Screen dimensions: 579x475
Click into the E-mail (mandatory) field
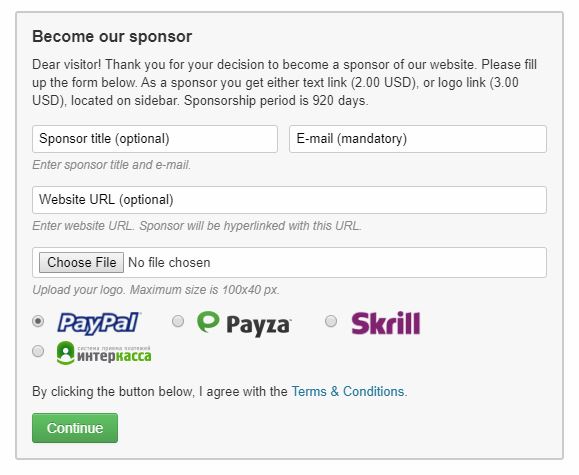[x=418, y=139]
